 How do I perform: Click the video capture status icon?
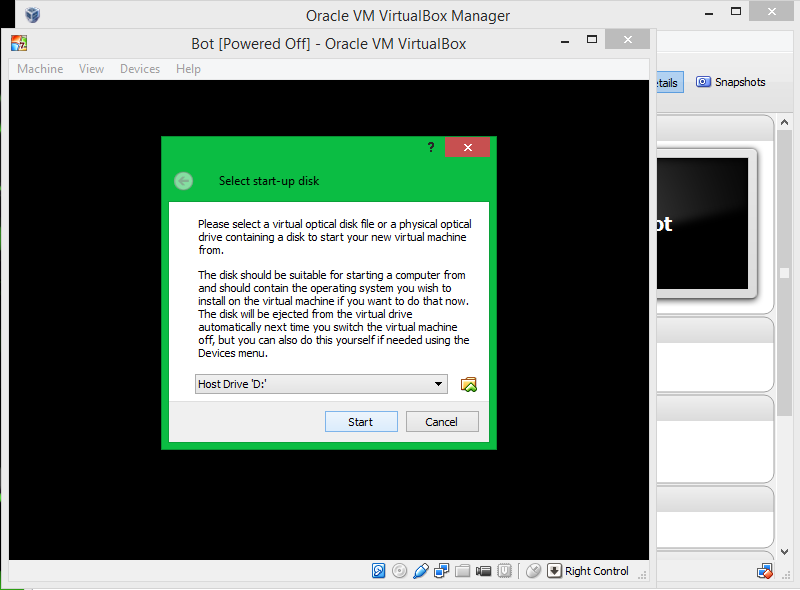483,571
